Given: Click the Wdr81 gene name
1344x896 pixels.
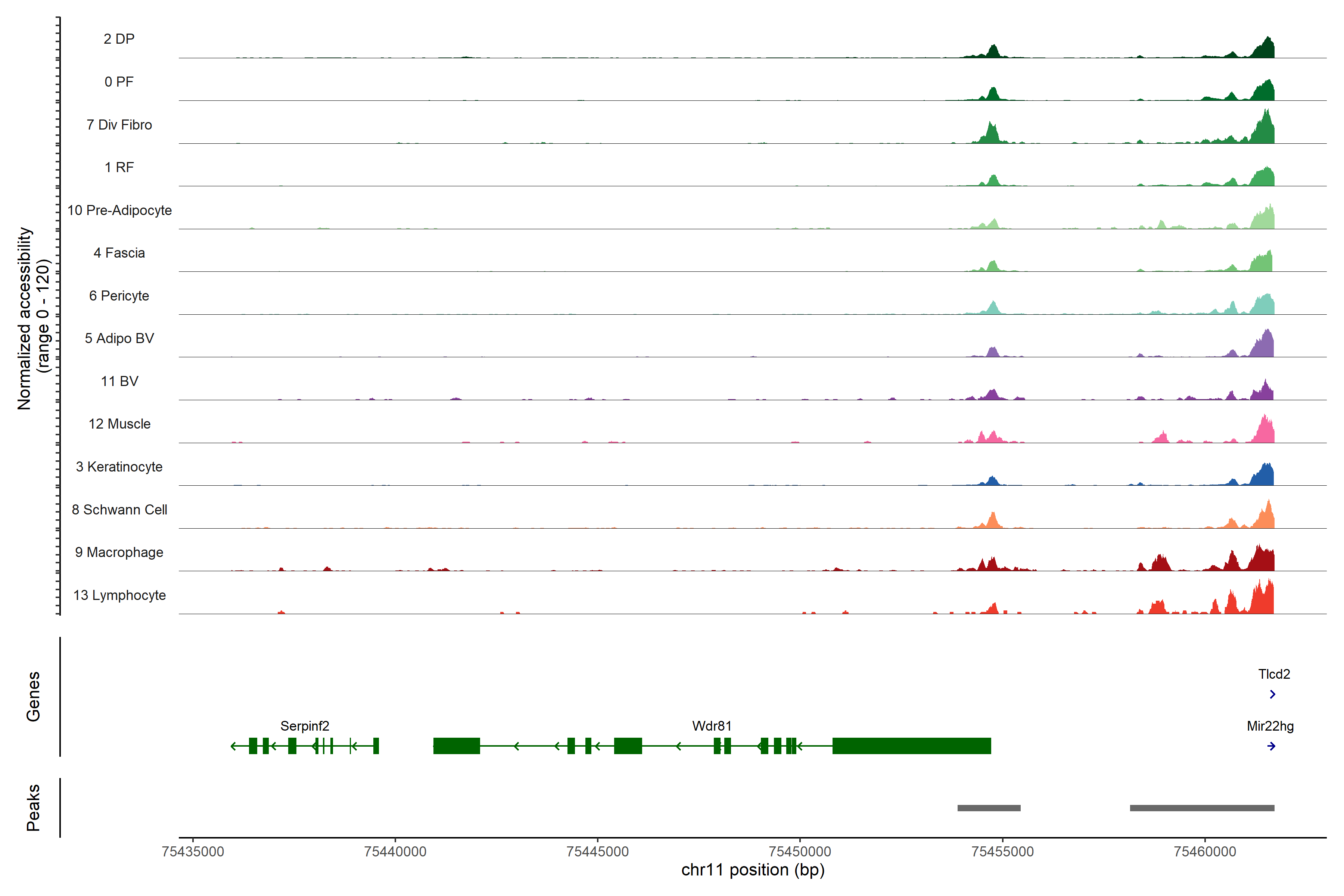Looking at the screenshot, I should click(x=712, y=726).
